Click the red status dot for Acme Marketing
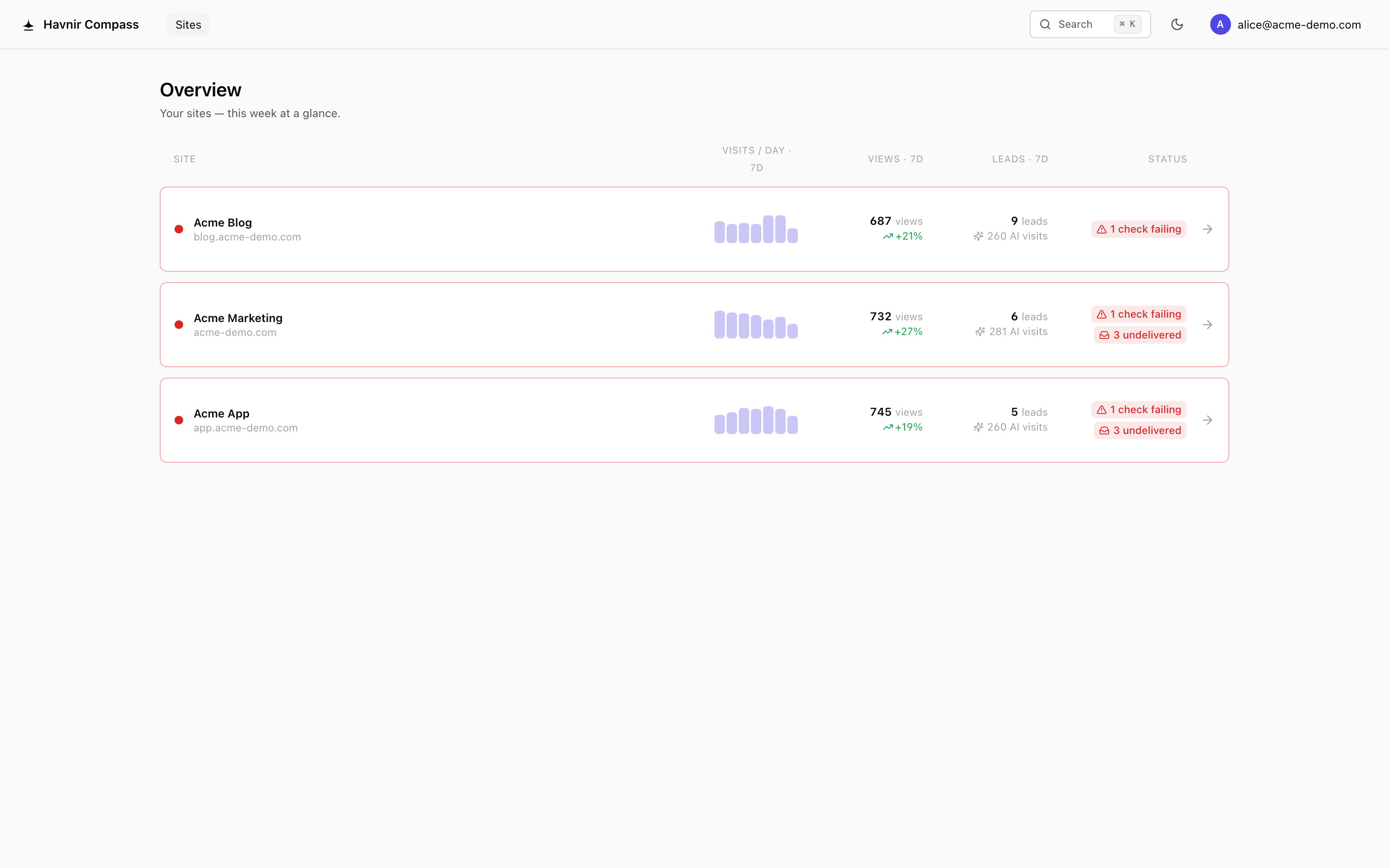Image resolution: width=1389 pixels, height=868 pixels. click(179, 325)
